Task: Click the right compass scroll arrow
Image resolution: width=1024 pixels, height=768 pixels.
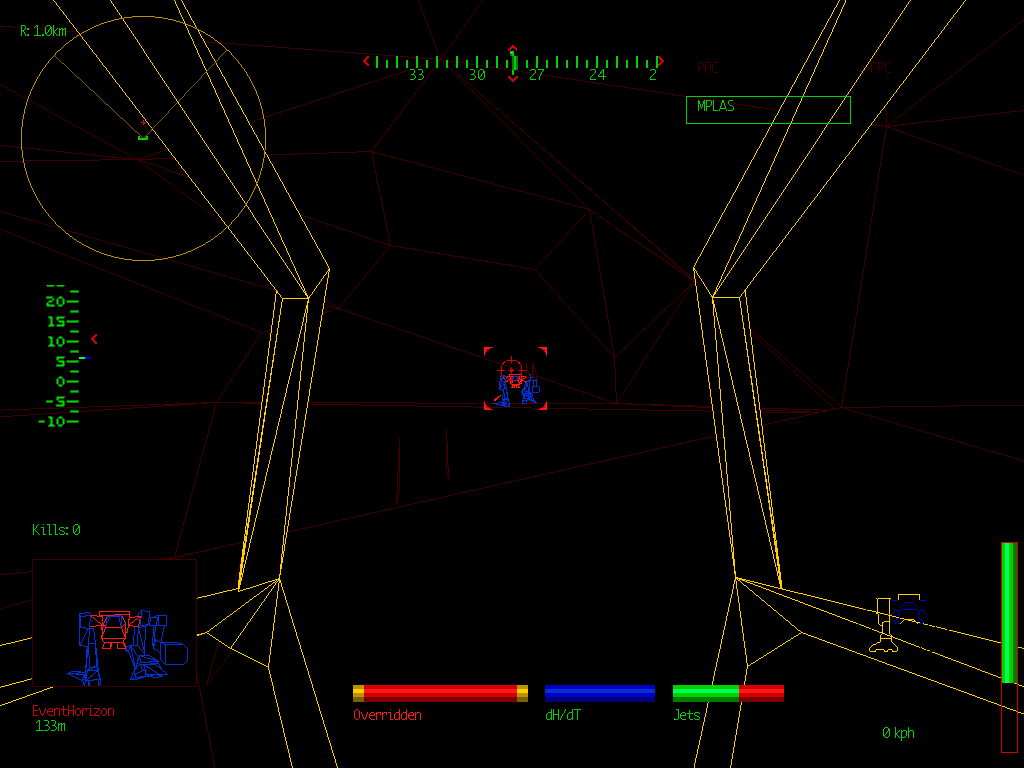Action: click(x=660, y=61)
